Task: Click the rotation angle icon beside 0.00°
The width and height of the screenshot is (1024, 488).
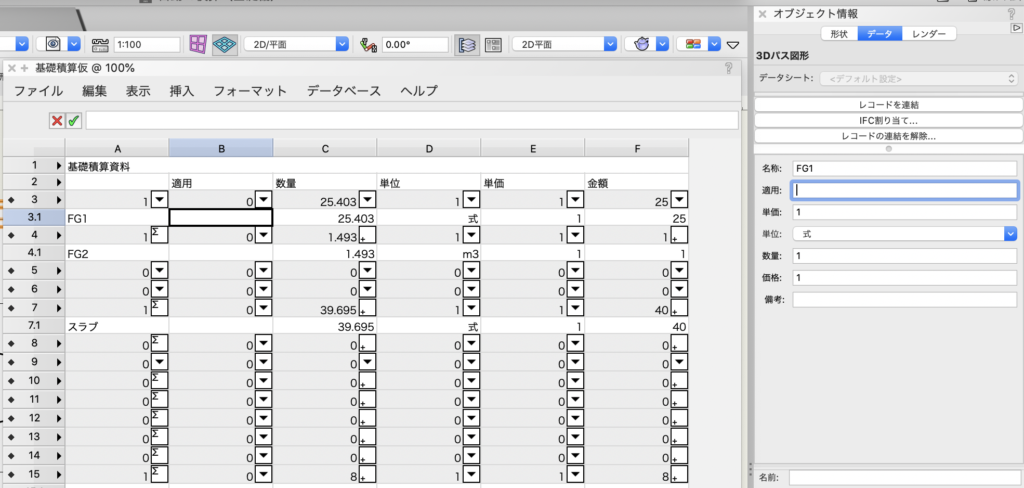Action: pos(368,45)
